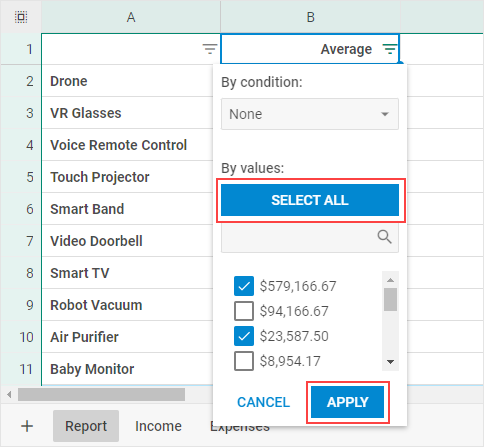Click the VR Glasses cell

(x=128, y=113)
